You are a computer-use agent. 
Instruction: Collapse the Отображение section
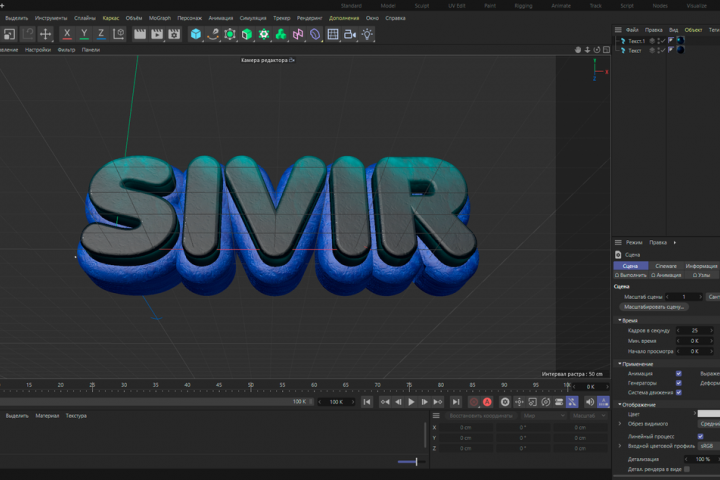[636, 405]
